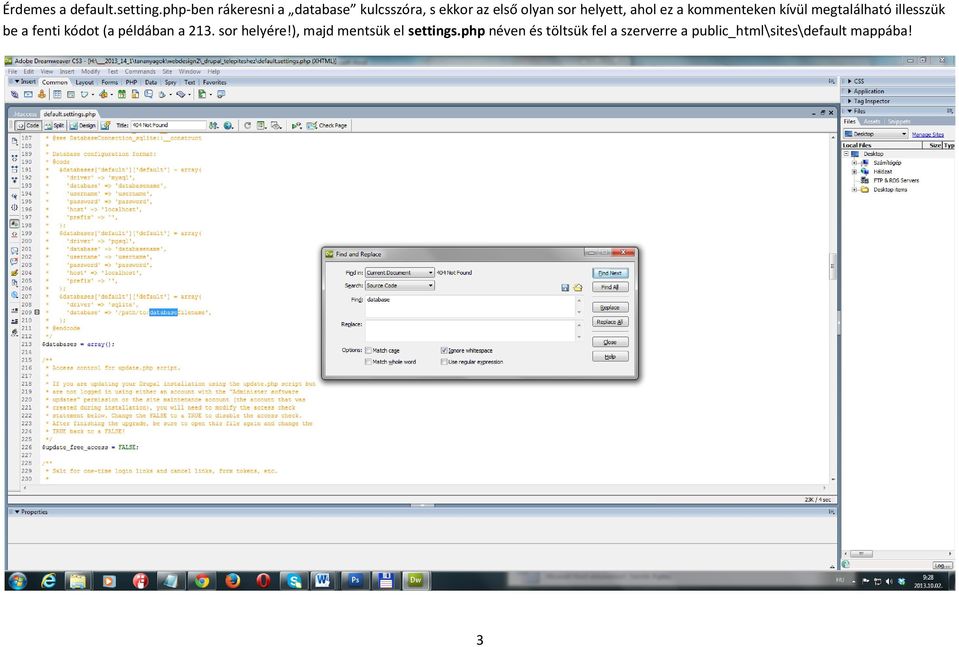This screenshot has width=959, height=647.
Task: Click the Hyperlink icon in Insert bar
Action: (x=14, y=94)
